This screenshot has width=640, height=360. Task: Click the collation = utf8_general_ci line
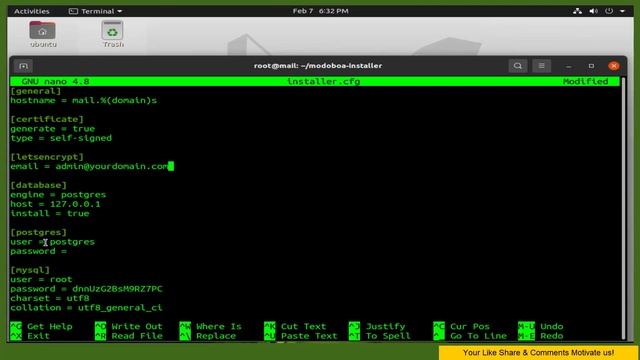(x=87, y=307)
